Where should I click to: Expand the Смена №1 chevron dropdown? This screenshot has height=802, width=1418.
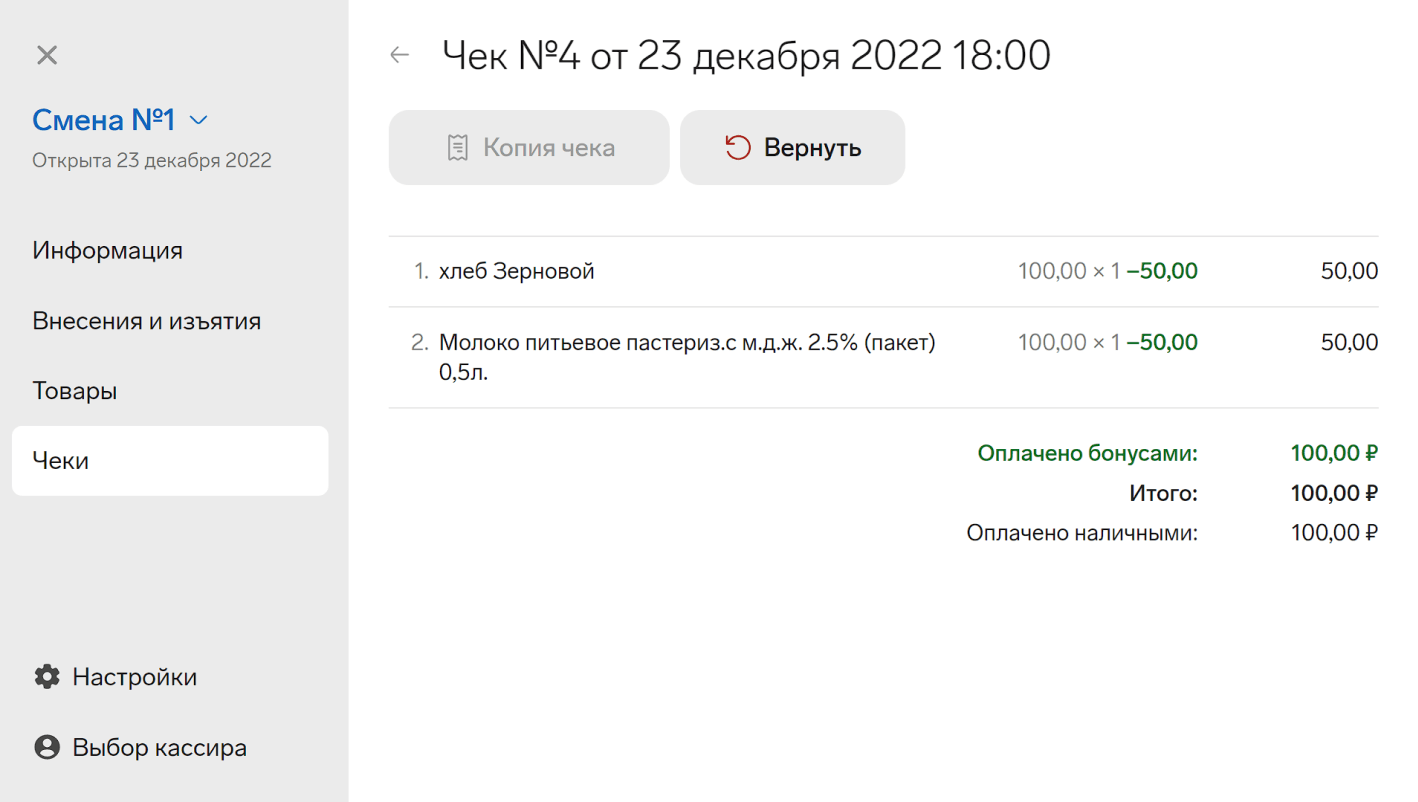pos(199,121)
